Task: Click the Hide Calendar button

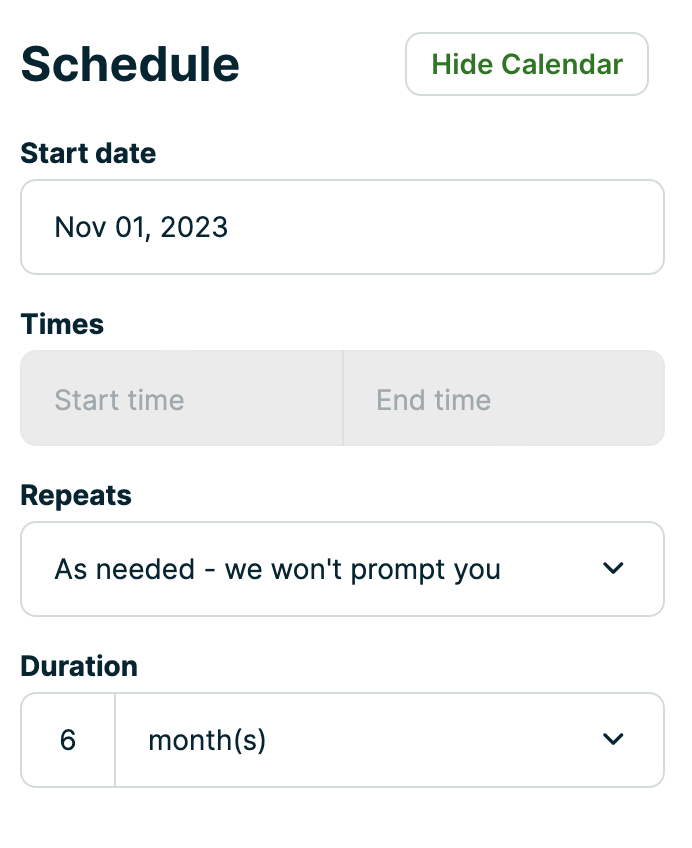Action: coord(526,64)
